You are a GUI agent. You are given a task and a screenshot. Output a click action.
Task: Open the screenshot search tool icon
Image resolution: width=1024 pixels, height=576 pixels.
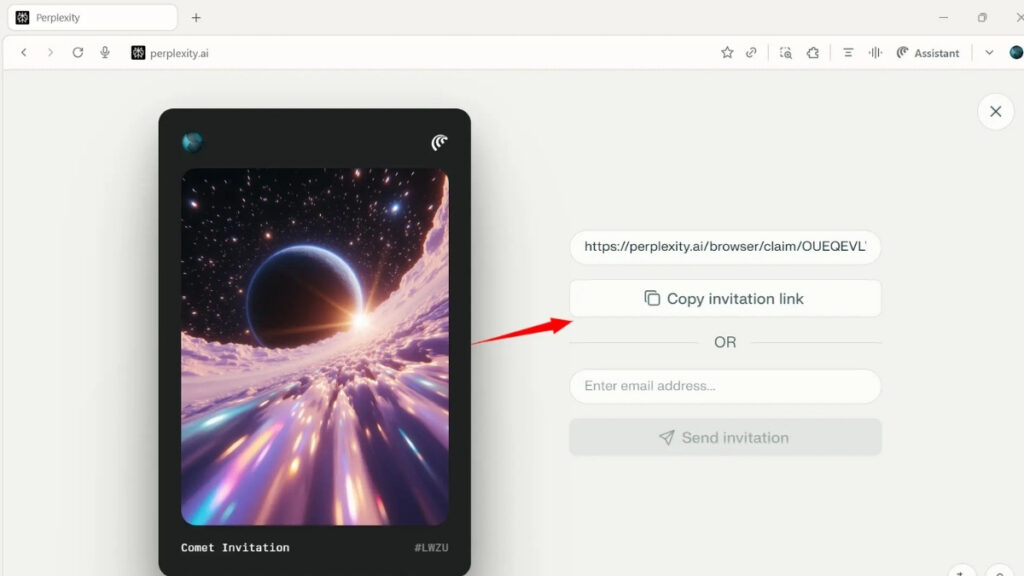786,53
